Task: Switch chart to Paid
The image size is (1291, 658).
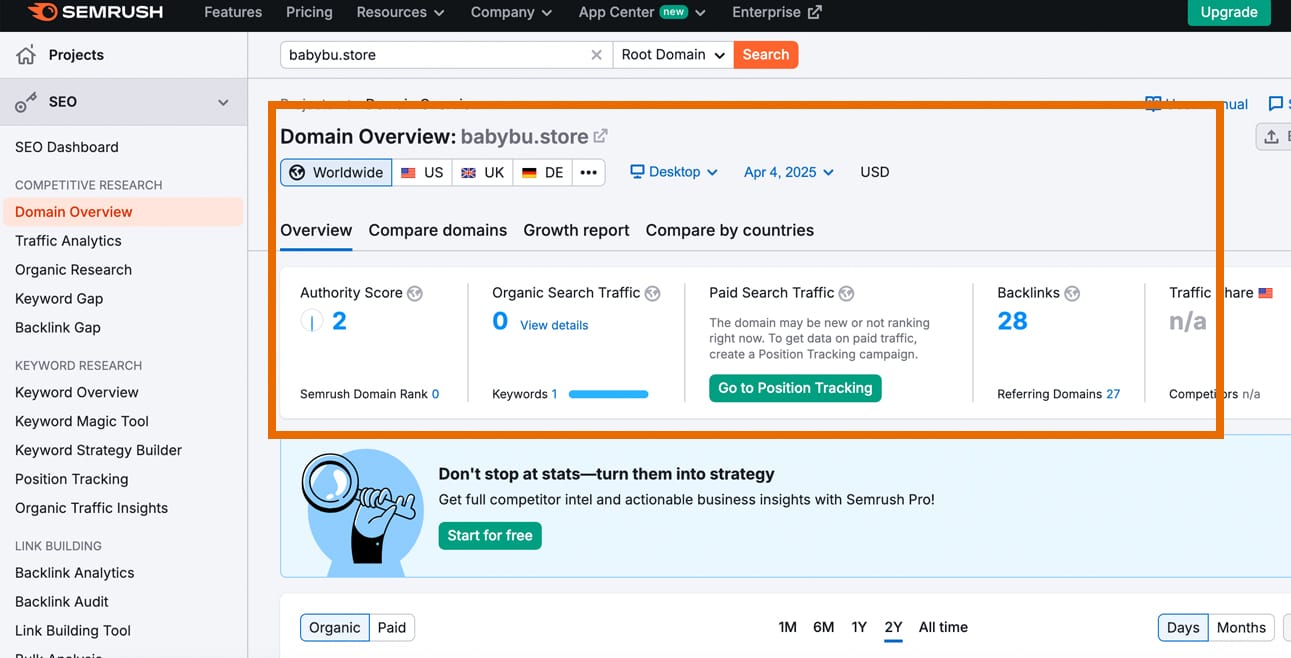Action: (x=392, y=627)
